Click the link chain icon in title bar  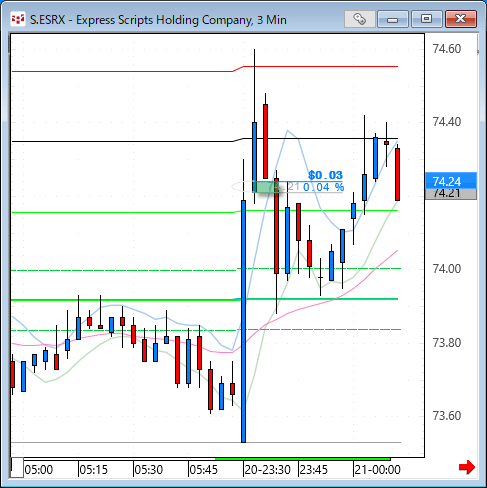pyautogui.click(x=360, y=19)
